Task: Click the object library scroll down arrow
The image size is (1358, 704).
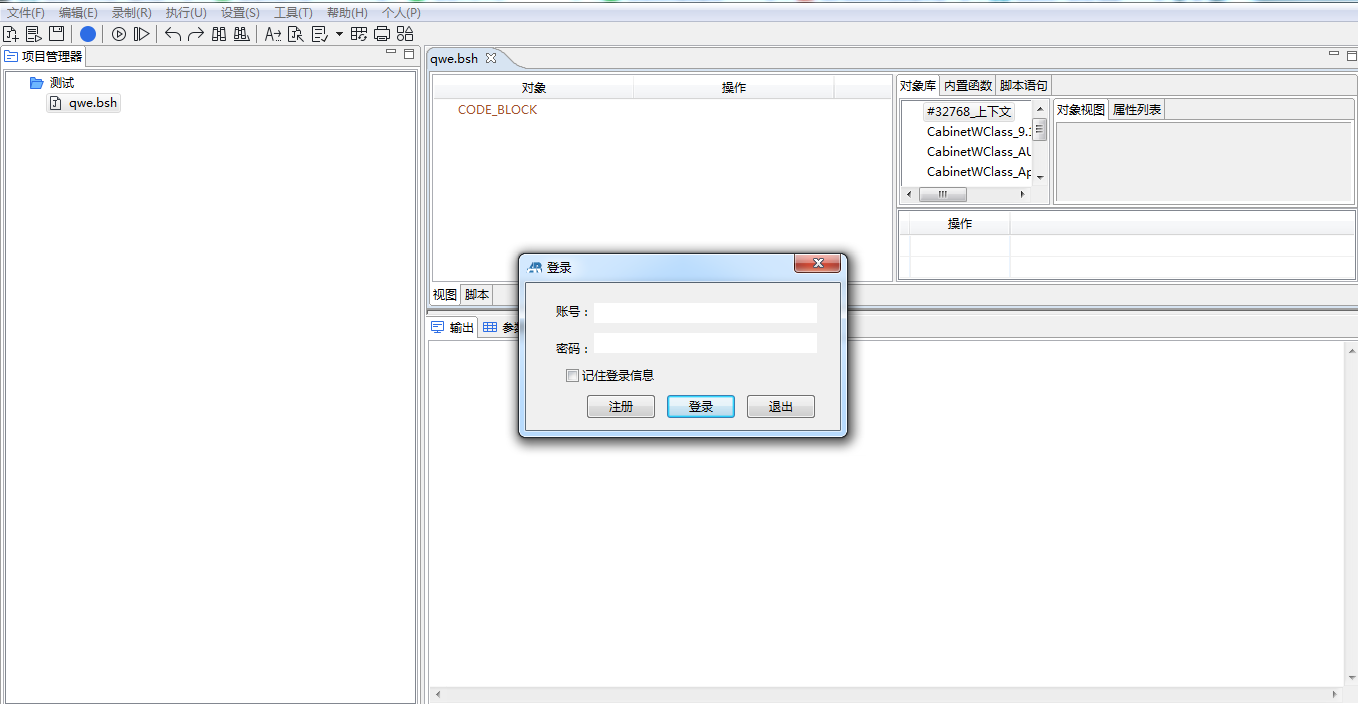Action: [1040, 176]
